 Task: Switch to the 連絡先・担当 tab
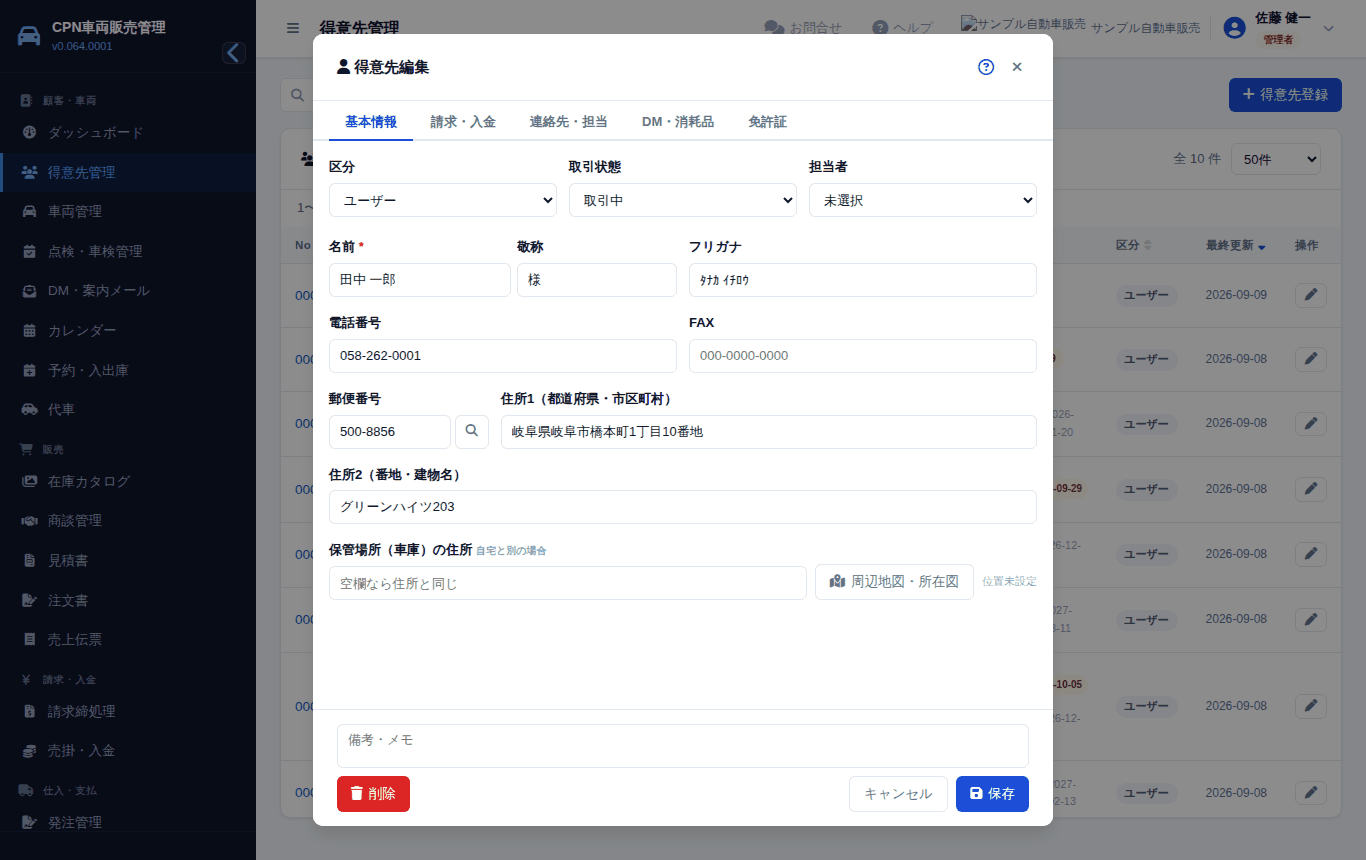point(569,122)
